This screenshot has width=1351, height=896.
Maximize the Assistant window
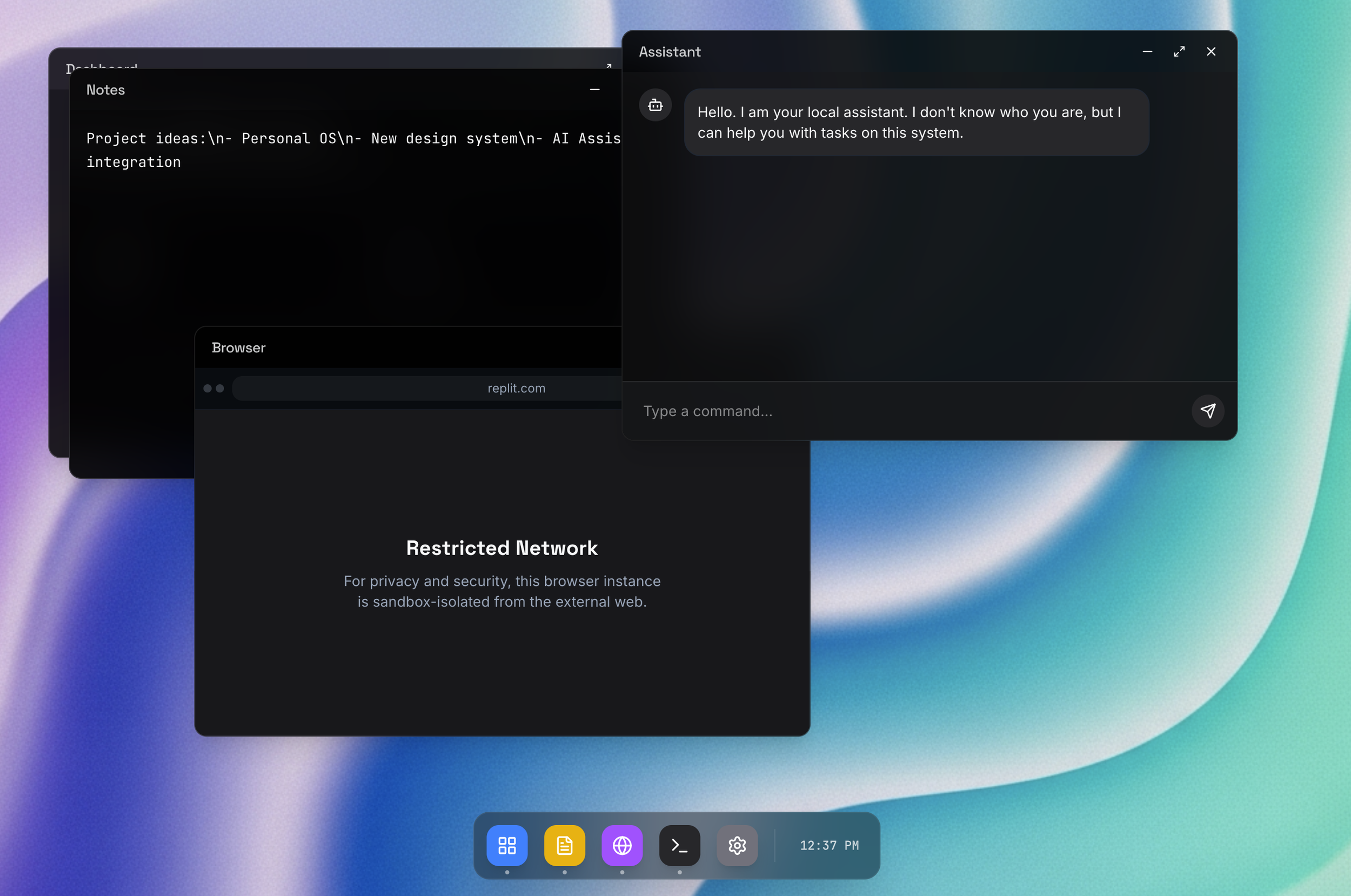click(1179, 51)
